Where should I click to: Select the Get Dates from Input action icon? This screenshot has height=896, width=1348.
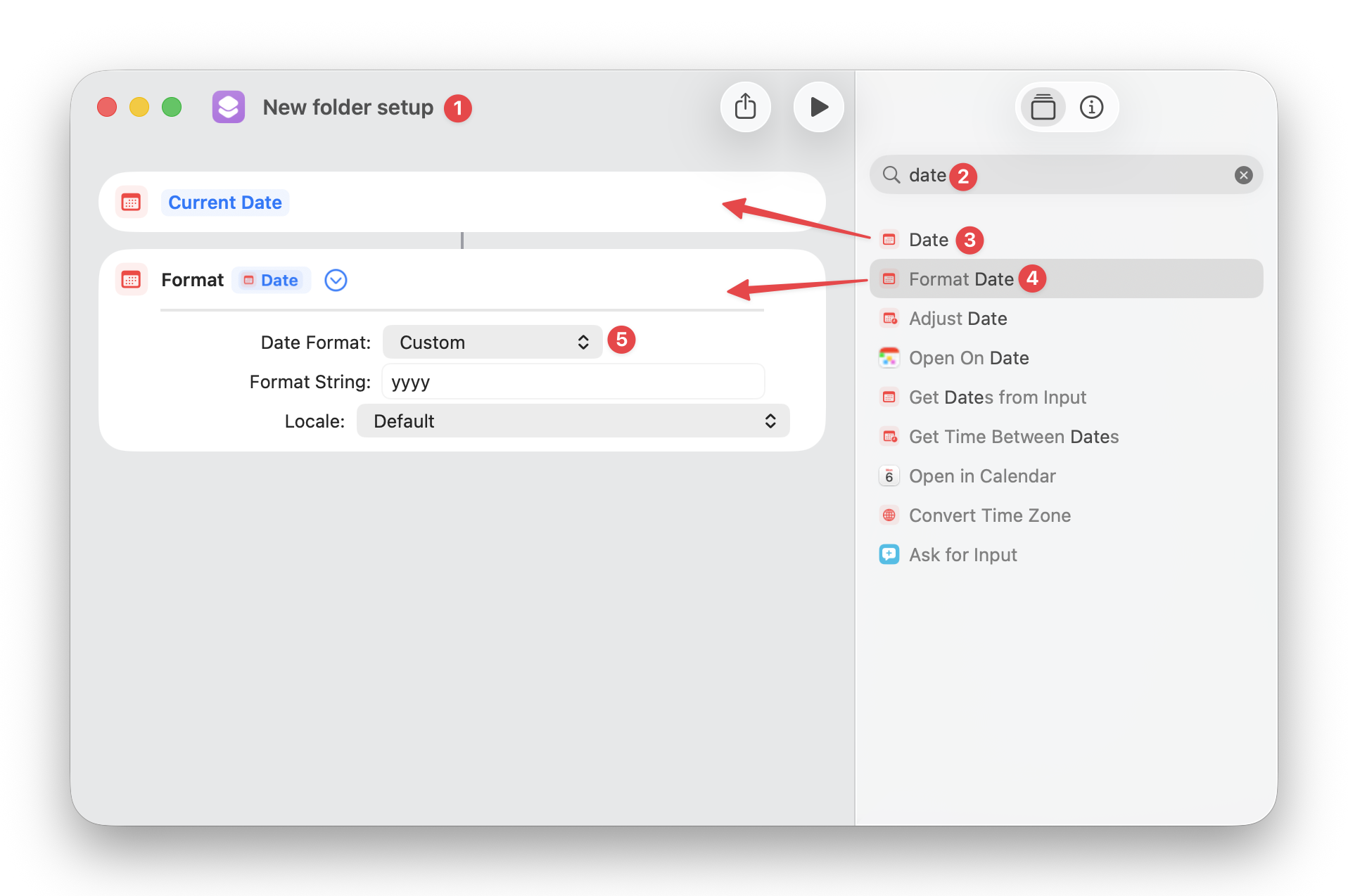(x=889, y=397)
